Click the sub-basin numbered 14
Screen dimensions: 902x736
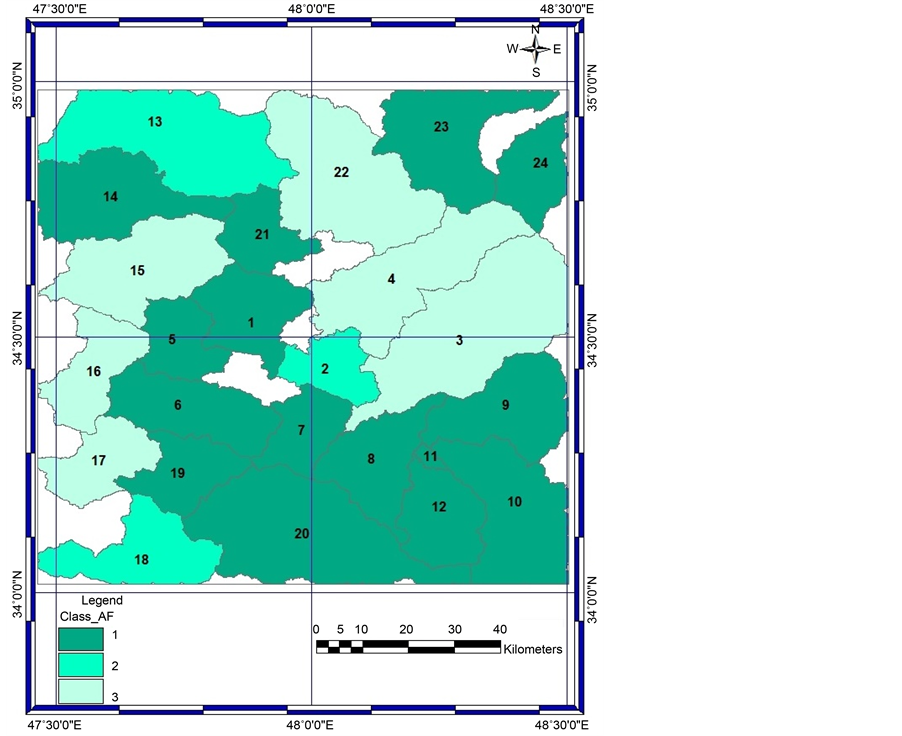point(110,197)
